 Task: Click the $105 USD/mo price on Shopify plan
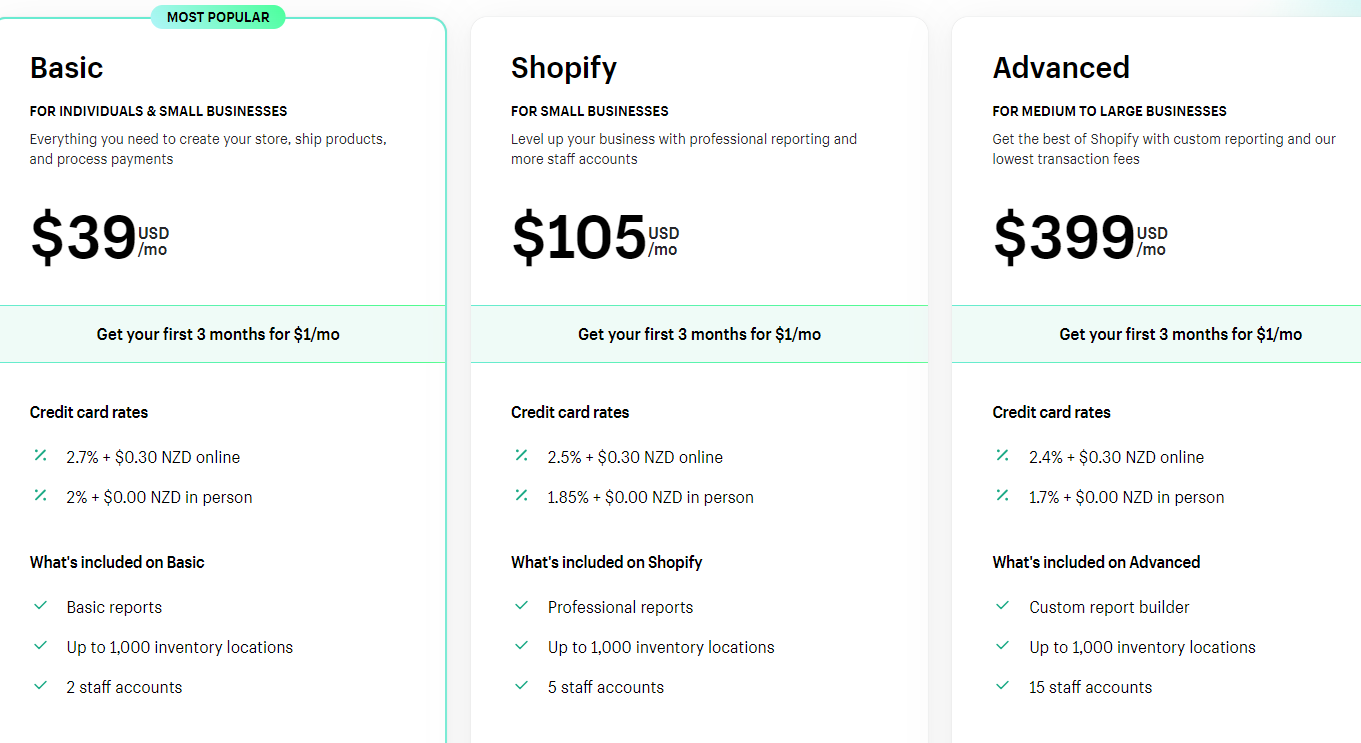coord(595,238)
